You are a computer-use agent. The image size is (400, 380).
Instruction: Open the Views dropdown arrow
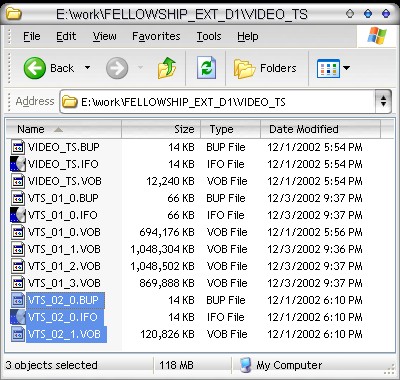click(346, 68)
